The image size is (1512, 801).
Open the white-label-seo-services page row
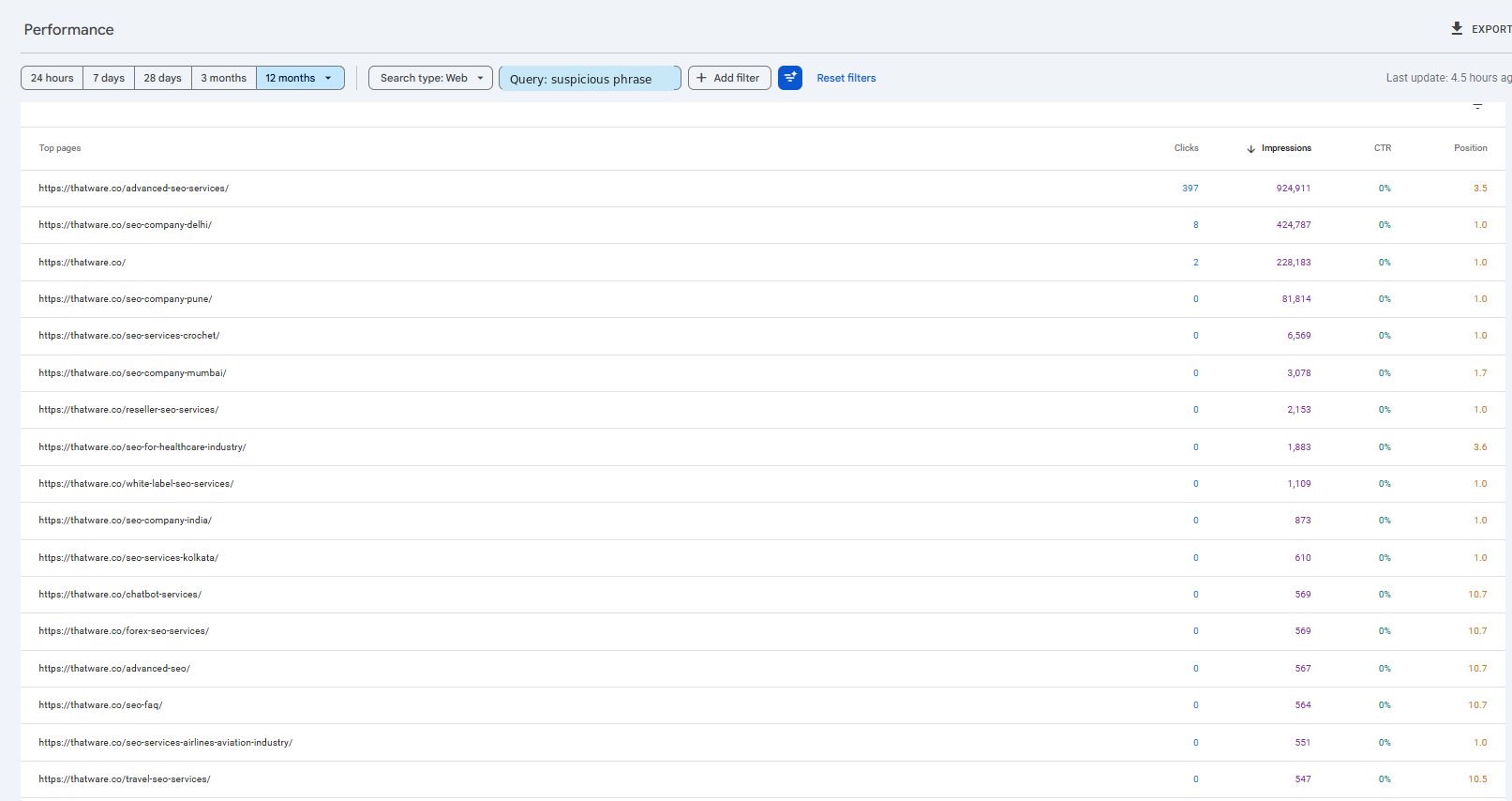pos(763,484)
